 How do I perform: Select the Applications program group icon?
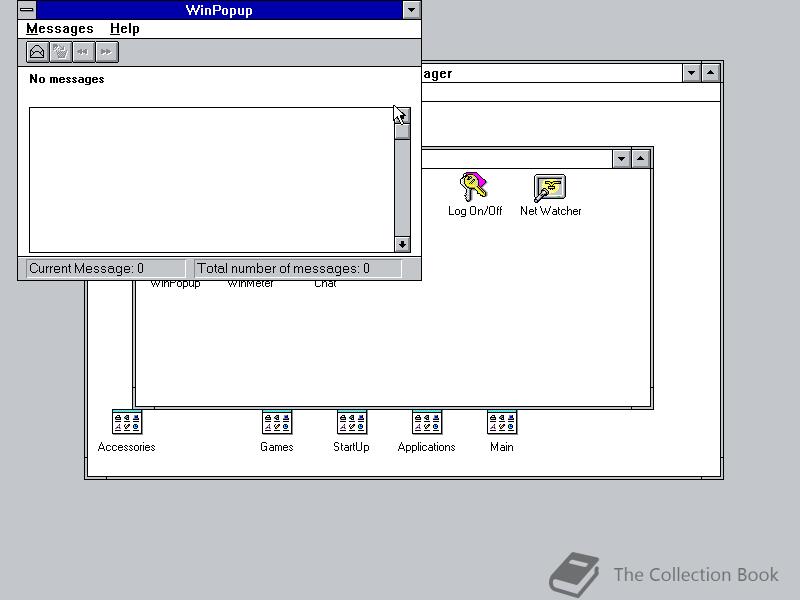pos(427,431)
